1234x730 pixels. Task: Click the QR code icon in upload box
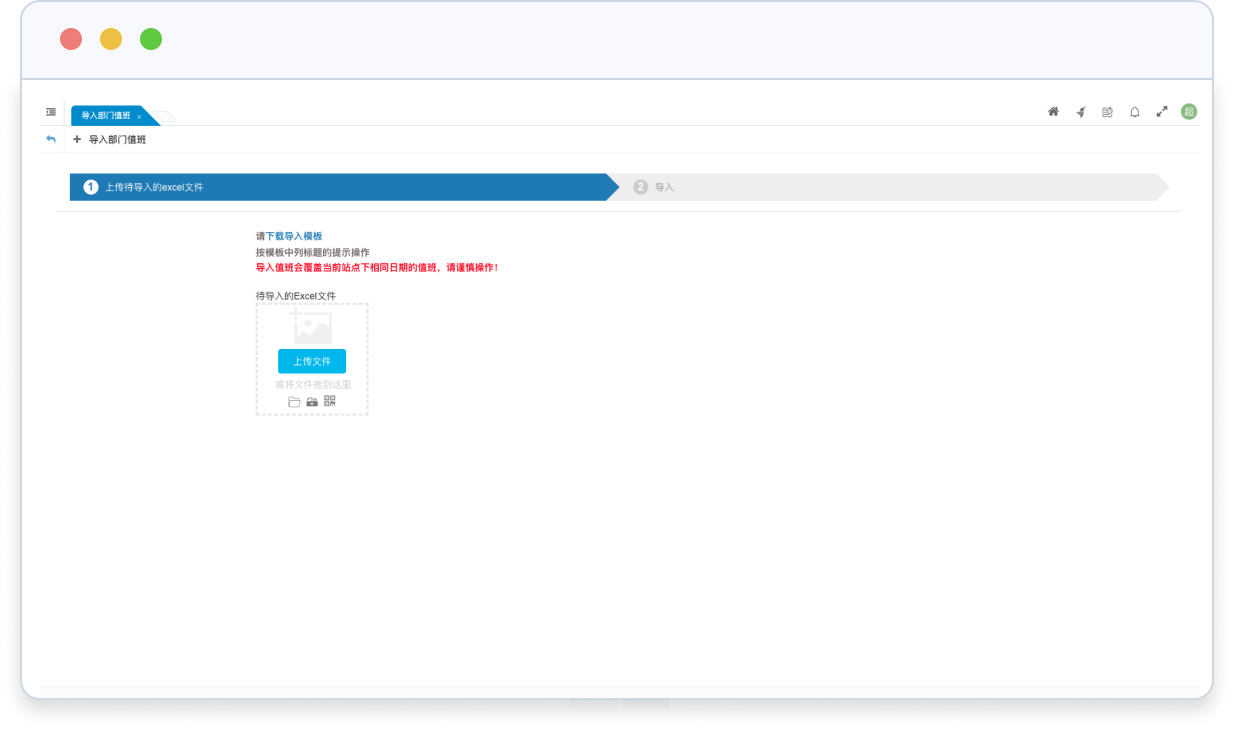330,401
